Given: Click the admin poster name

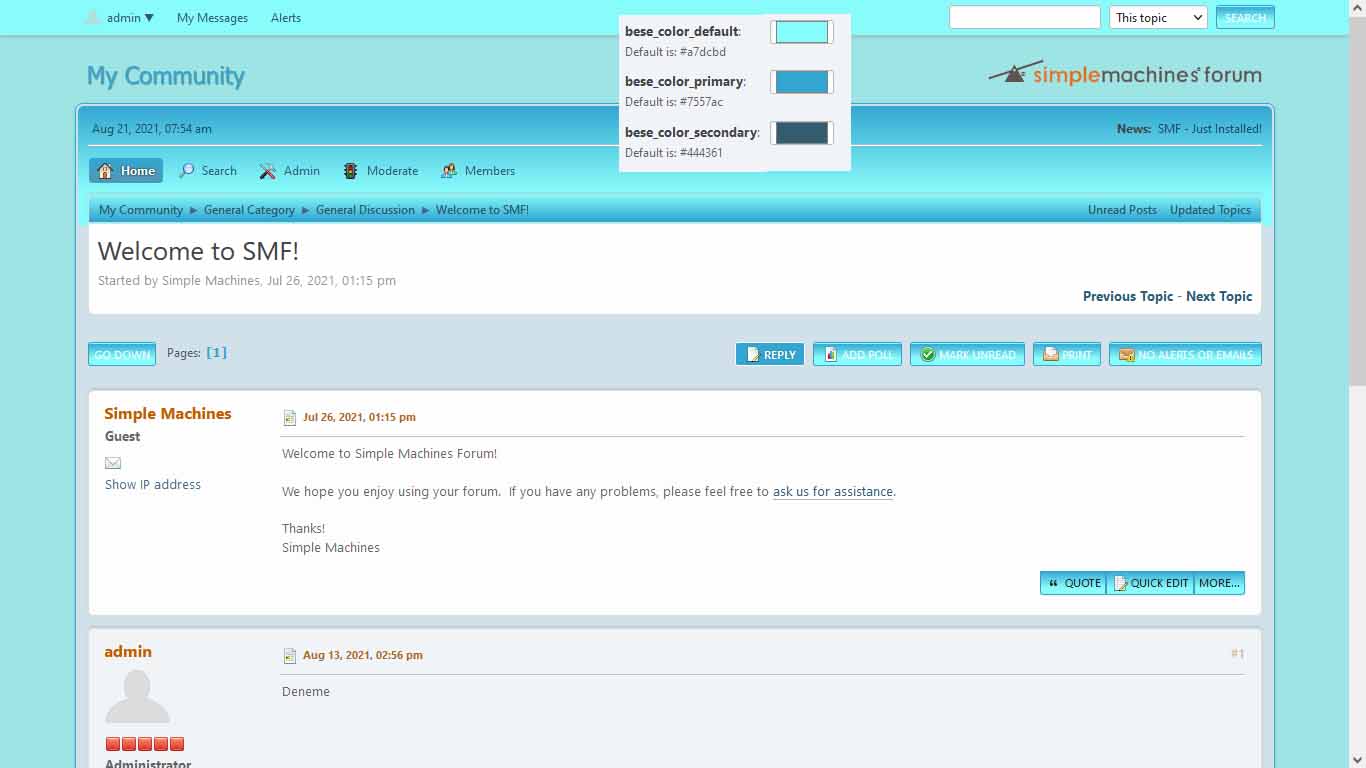Looking at the screenshot, I should pyautogui.click(x=128, y=652).
